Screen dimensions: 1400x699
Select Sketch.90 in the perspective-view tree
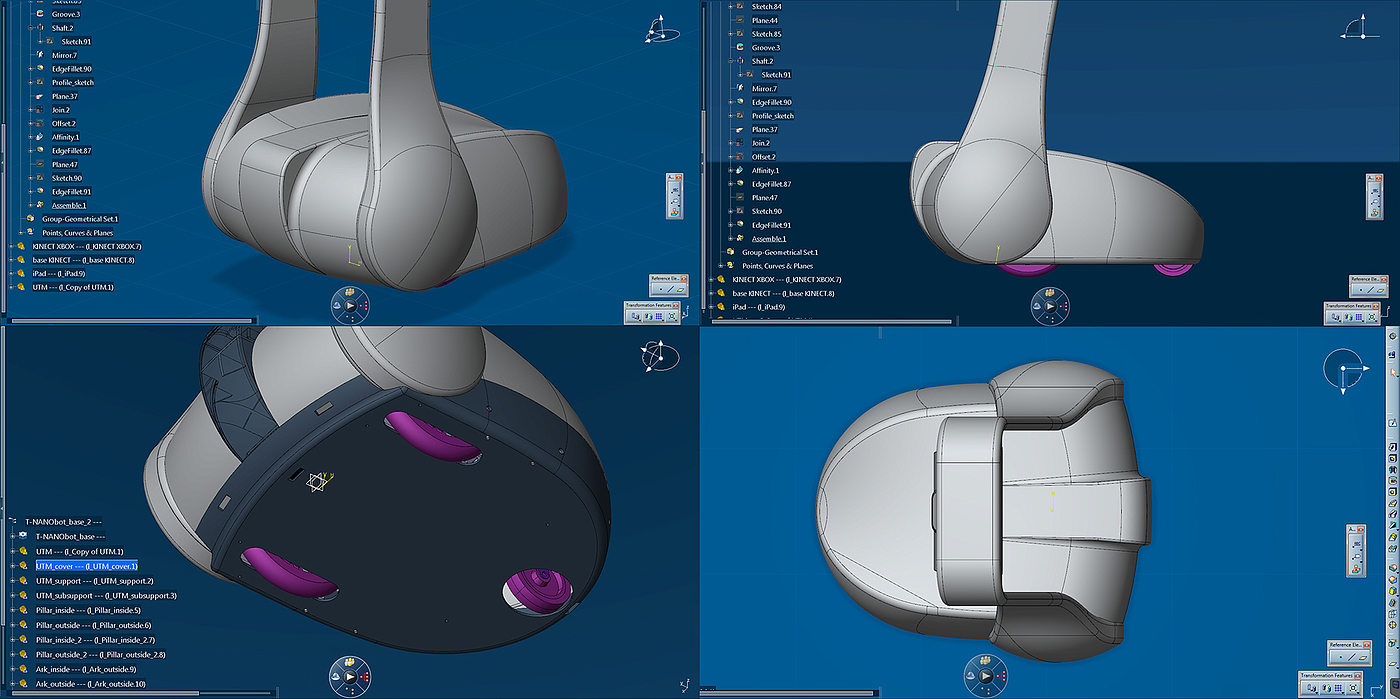pos(67,178)
